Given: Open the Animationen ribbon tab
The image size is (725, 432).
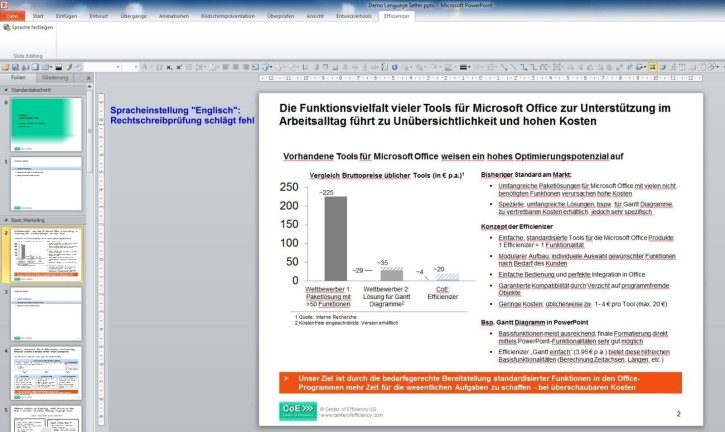Looking at the screenshot, I should (x=174, y=16).
